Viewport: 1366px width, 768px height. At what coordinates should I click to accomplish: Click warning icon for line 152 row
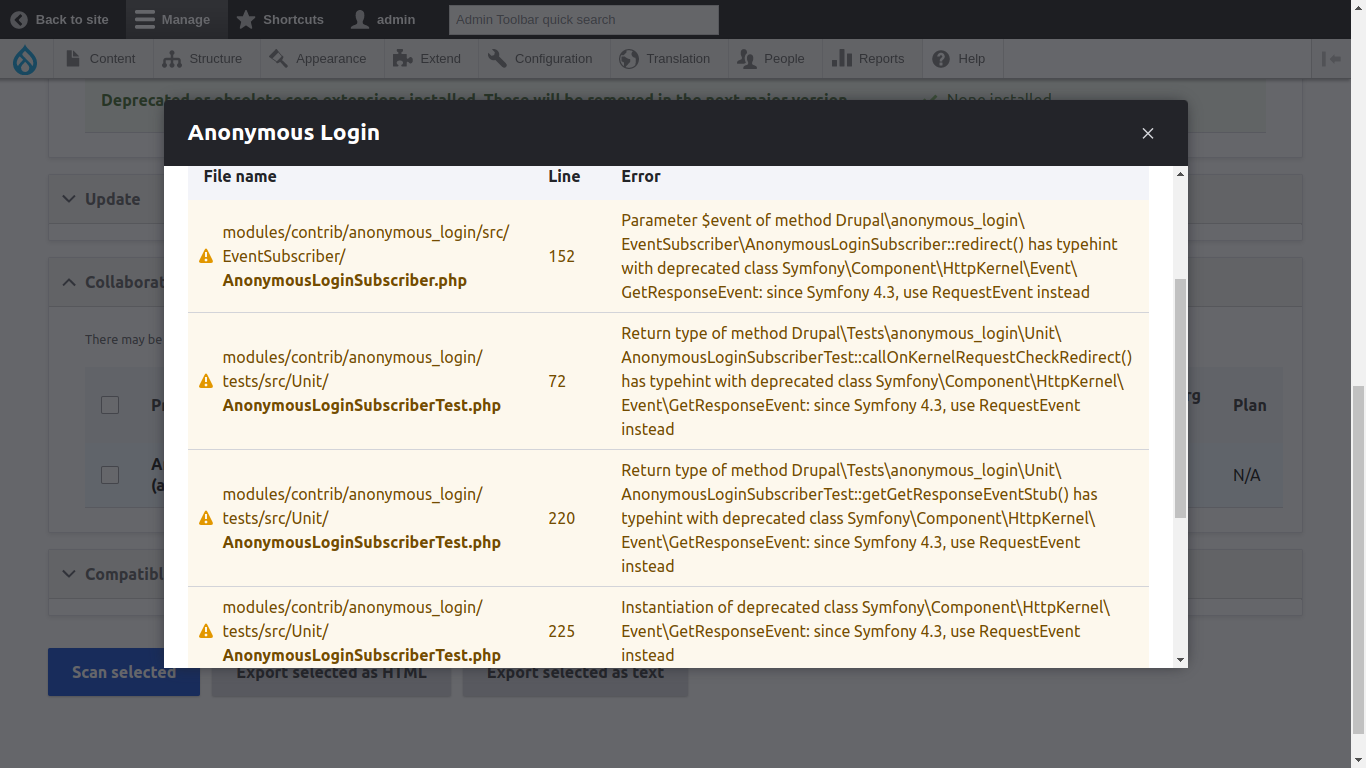point(206,256)
